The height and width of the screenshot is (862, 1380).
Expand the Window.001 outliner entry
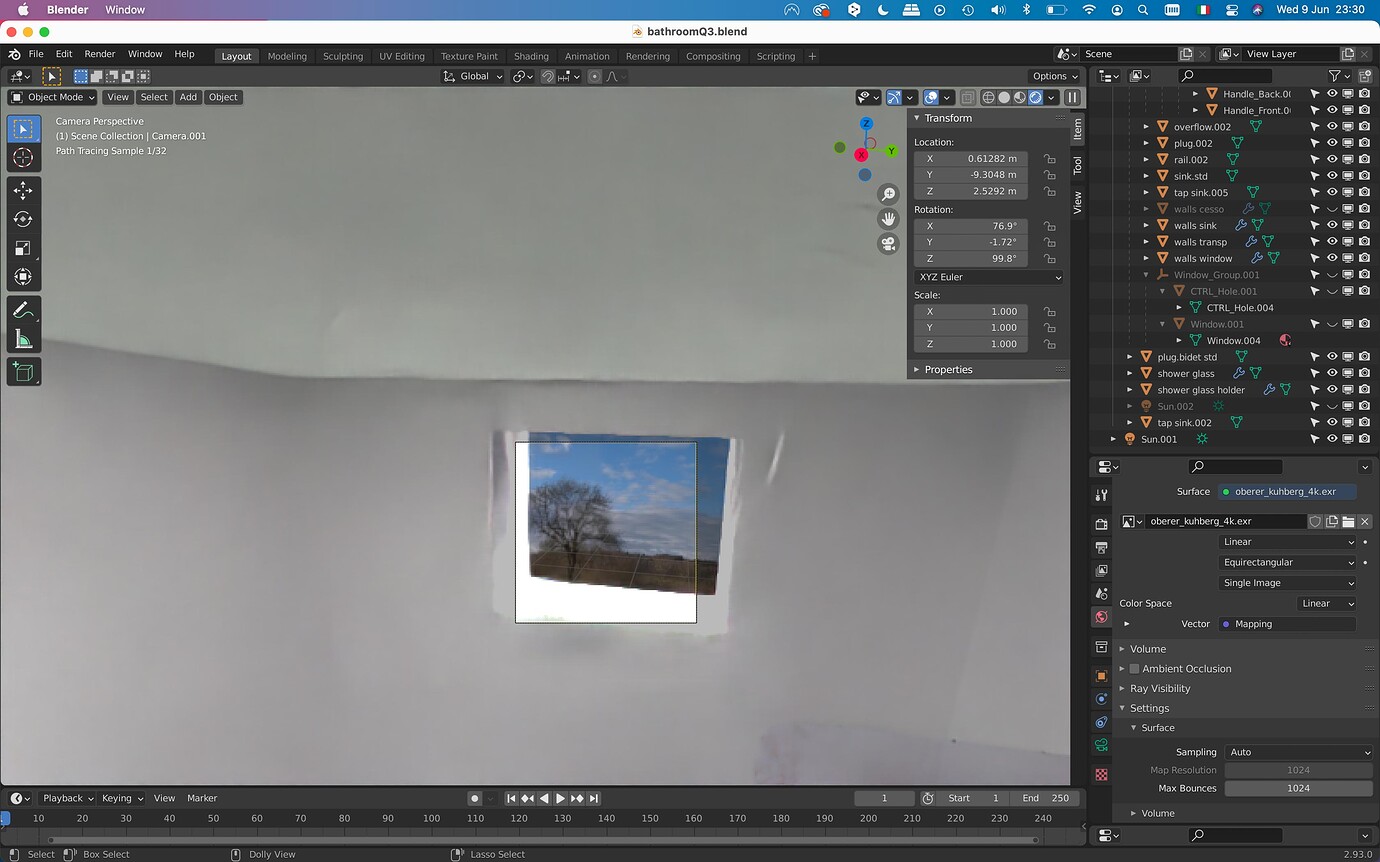click(1160, 323)
